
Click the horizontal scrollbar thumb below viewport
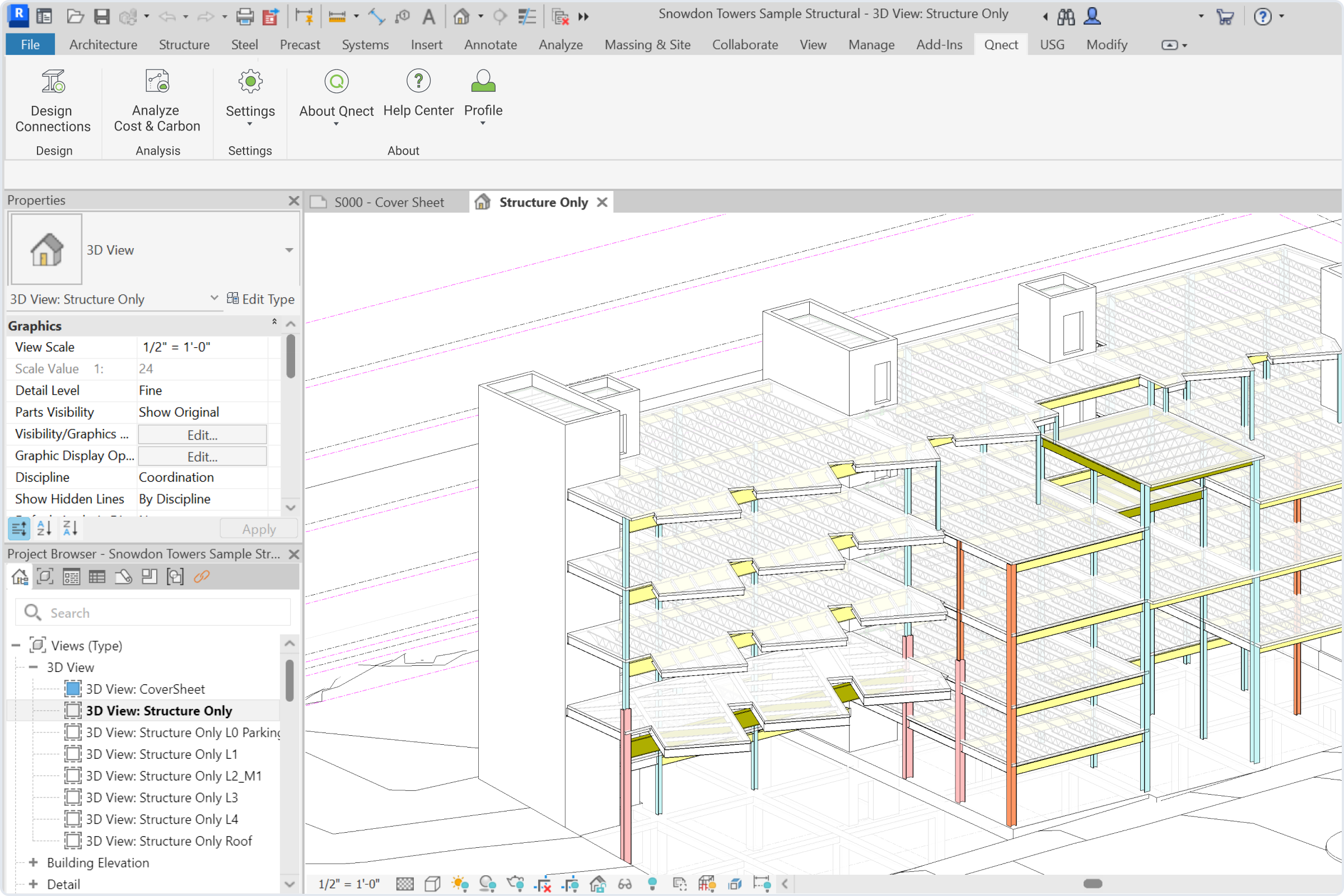tap(1093, 884)
